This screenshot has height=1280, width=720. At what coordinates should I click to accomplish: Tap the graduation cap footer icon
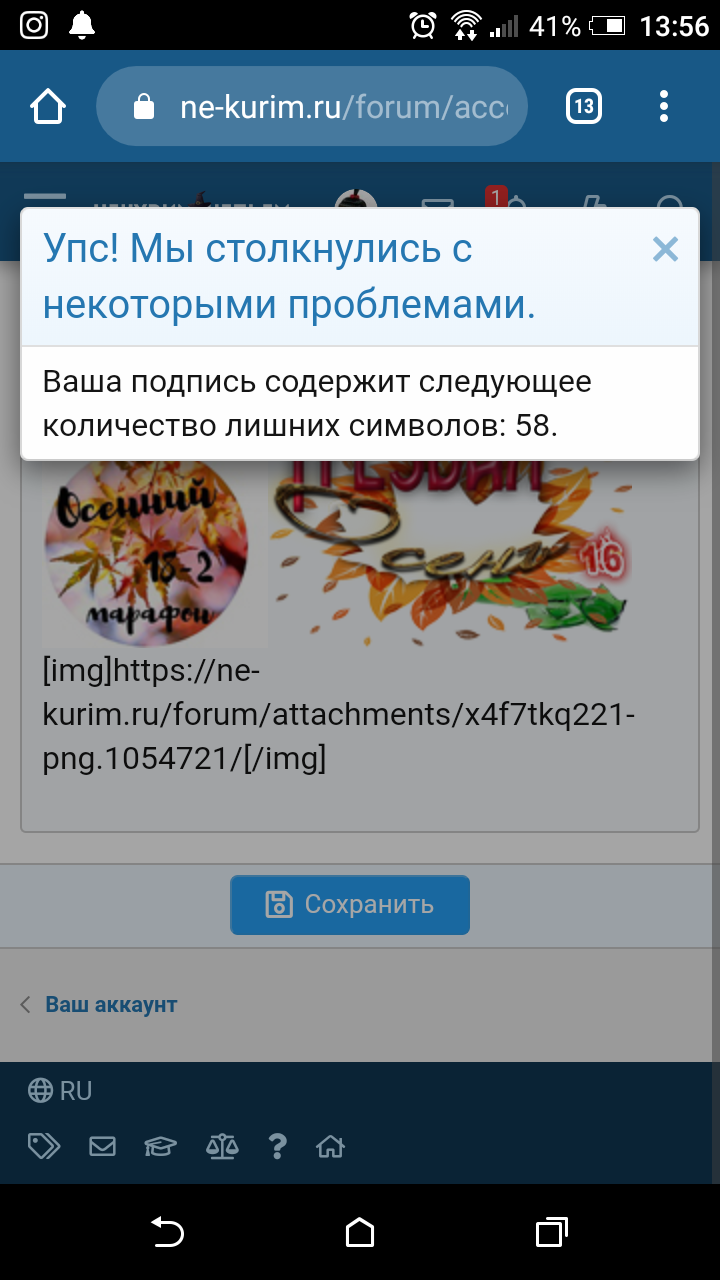tap(160, 1146)
